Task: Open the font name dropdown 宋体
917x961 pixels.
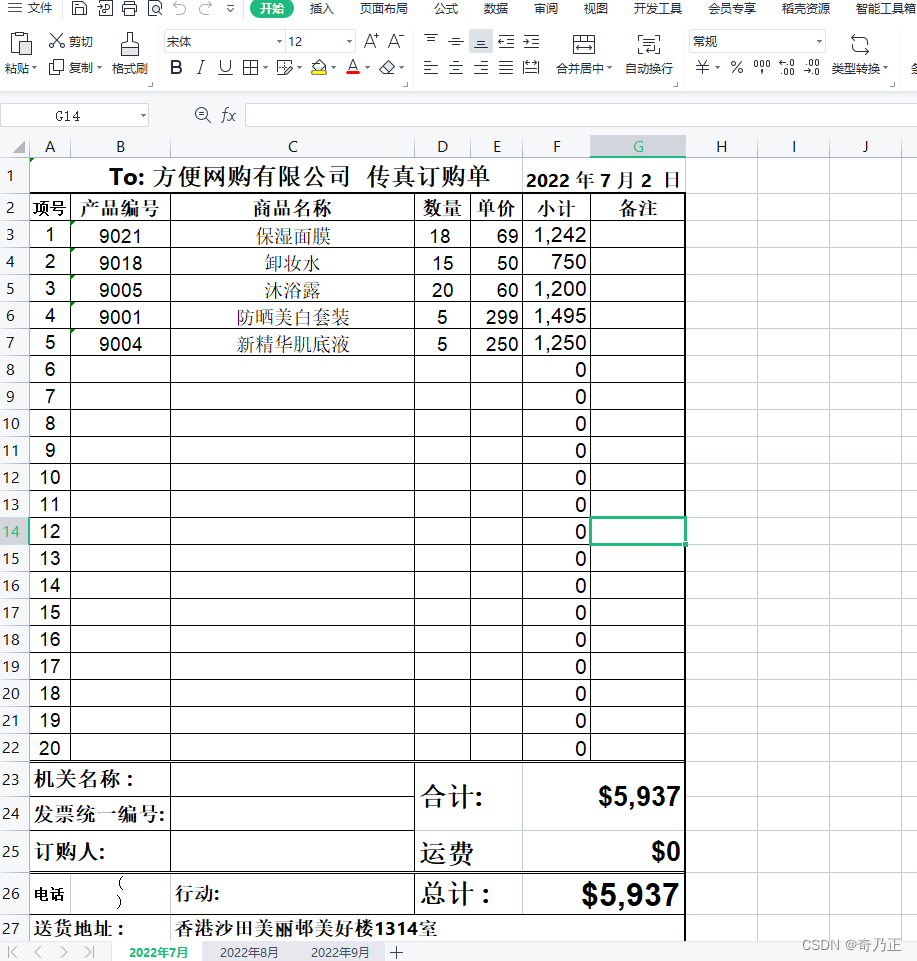Action: [279, 42]
